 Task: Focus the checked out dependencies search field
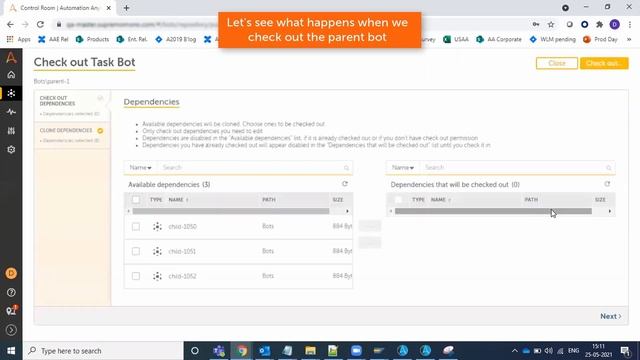[x=513, y=168]
